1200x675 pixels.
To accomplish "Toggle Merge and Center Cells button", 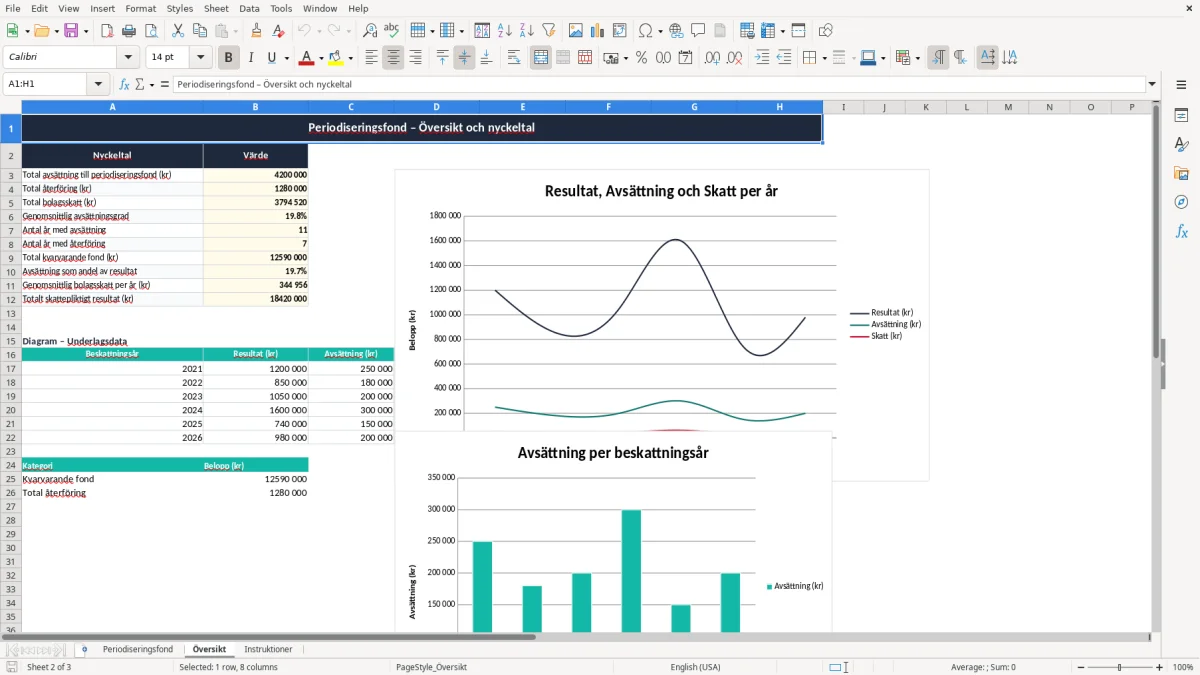I will click(x=541, y=58).
